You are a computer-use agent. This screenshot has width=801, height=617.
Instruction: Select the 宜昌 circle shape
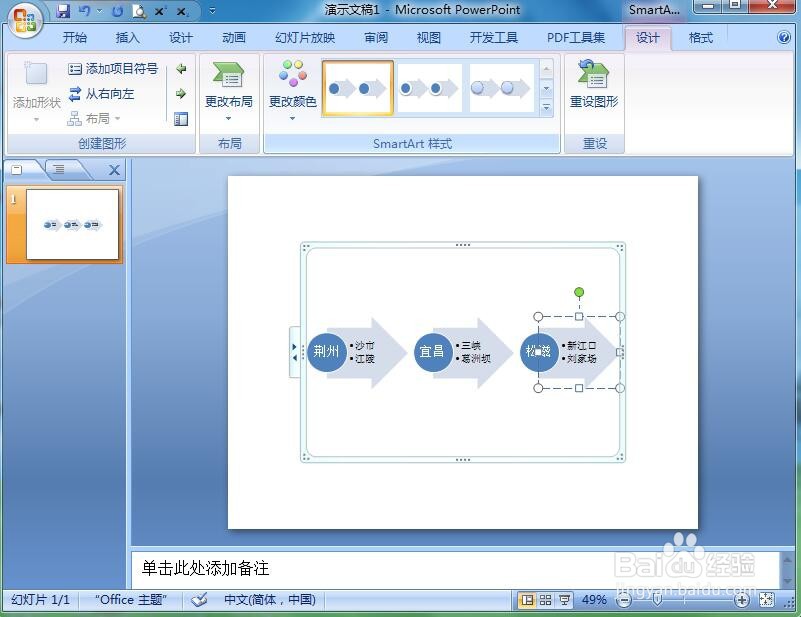pyautogui.click(x=433, y=351)
